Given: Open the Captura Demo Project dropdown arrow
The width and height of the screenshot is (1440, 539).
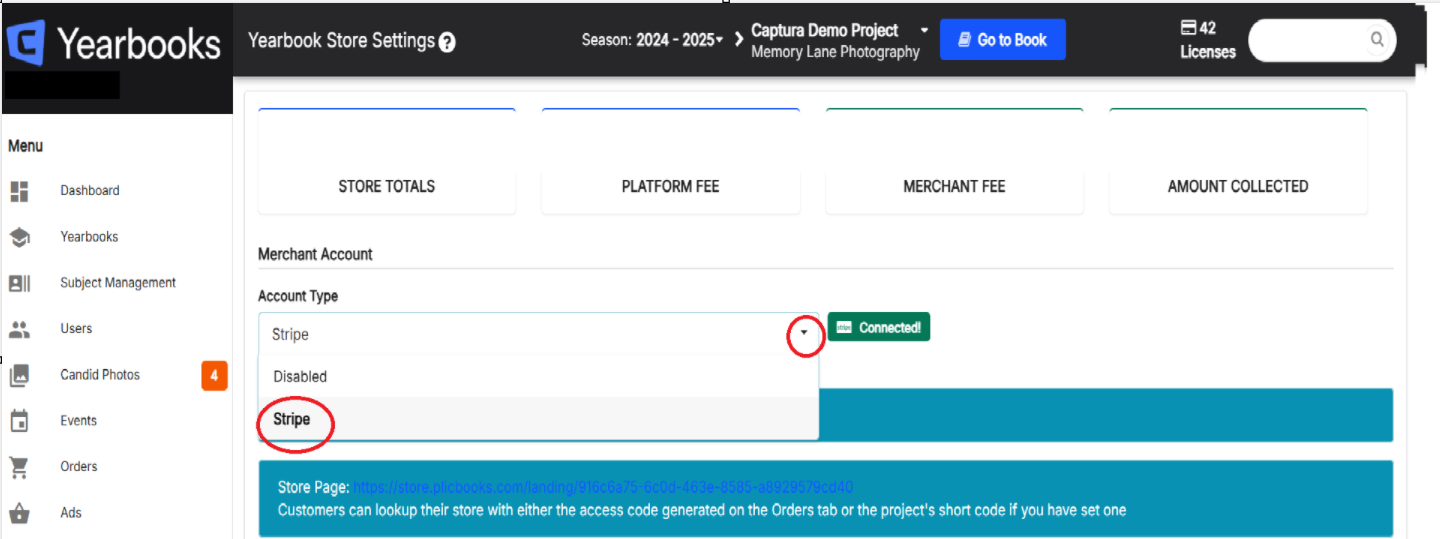Looking at the screenshot, I should point(924,30).
